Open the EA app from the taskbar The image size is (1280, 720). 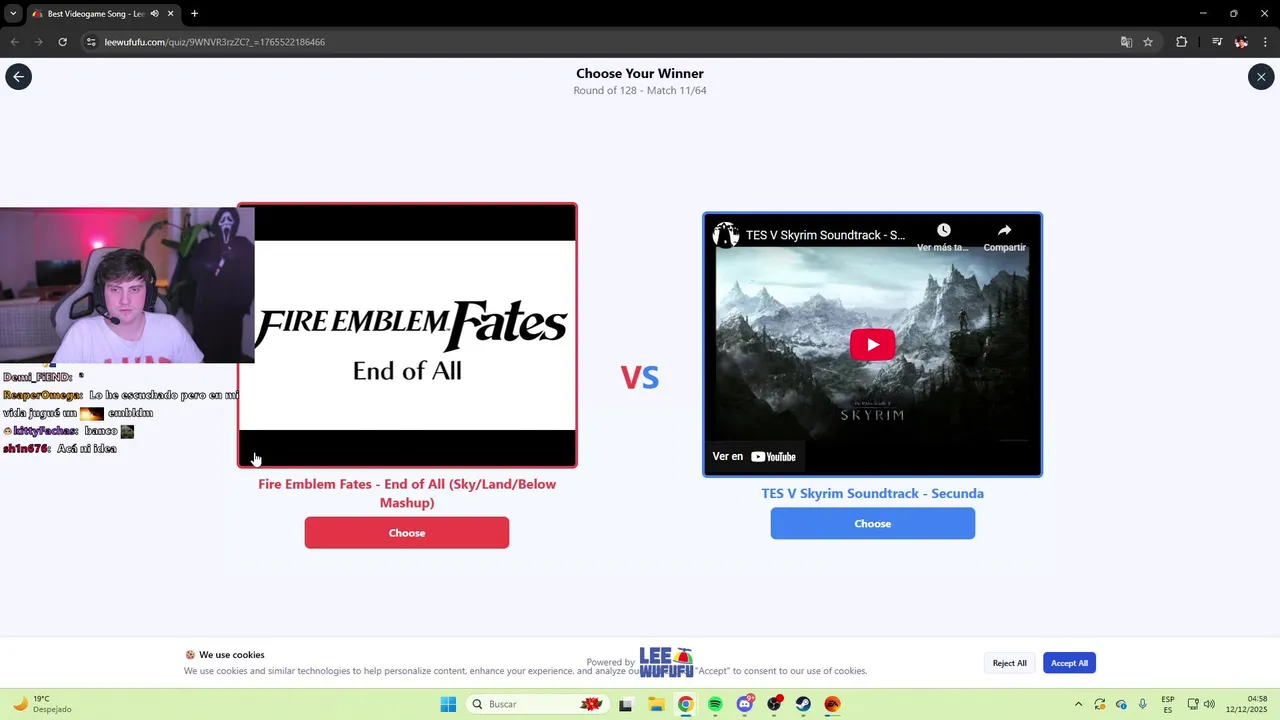pyautogui.click(x=832, y=704)
